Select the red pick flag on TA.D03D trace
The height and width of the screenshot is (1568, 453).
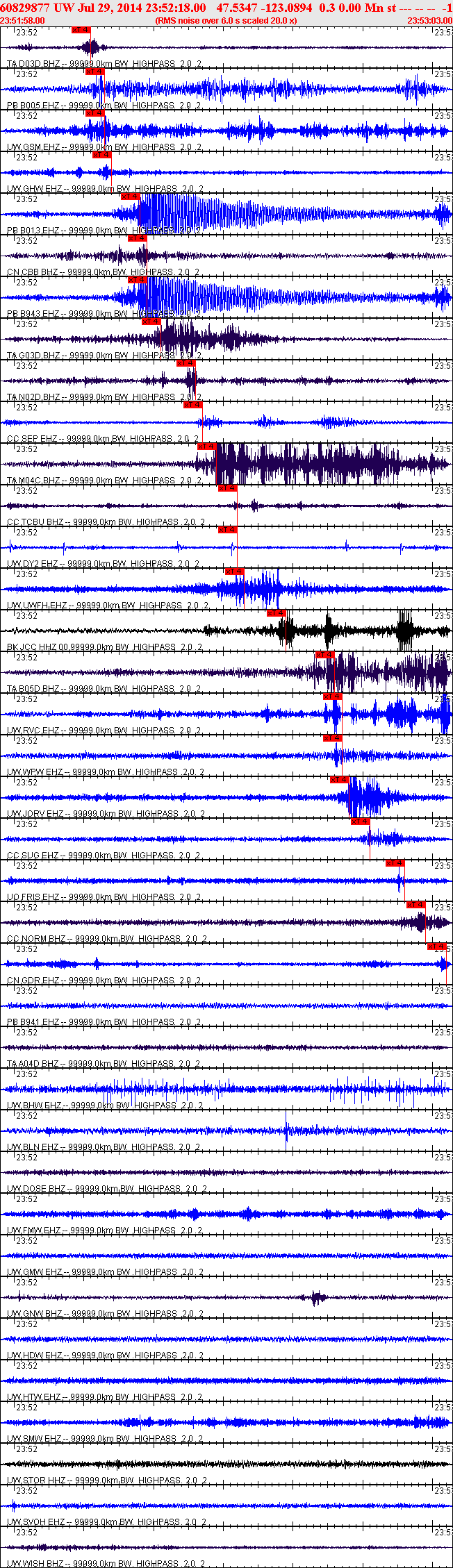coord(81,30)
